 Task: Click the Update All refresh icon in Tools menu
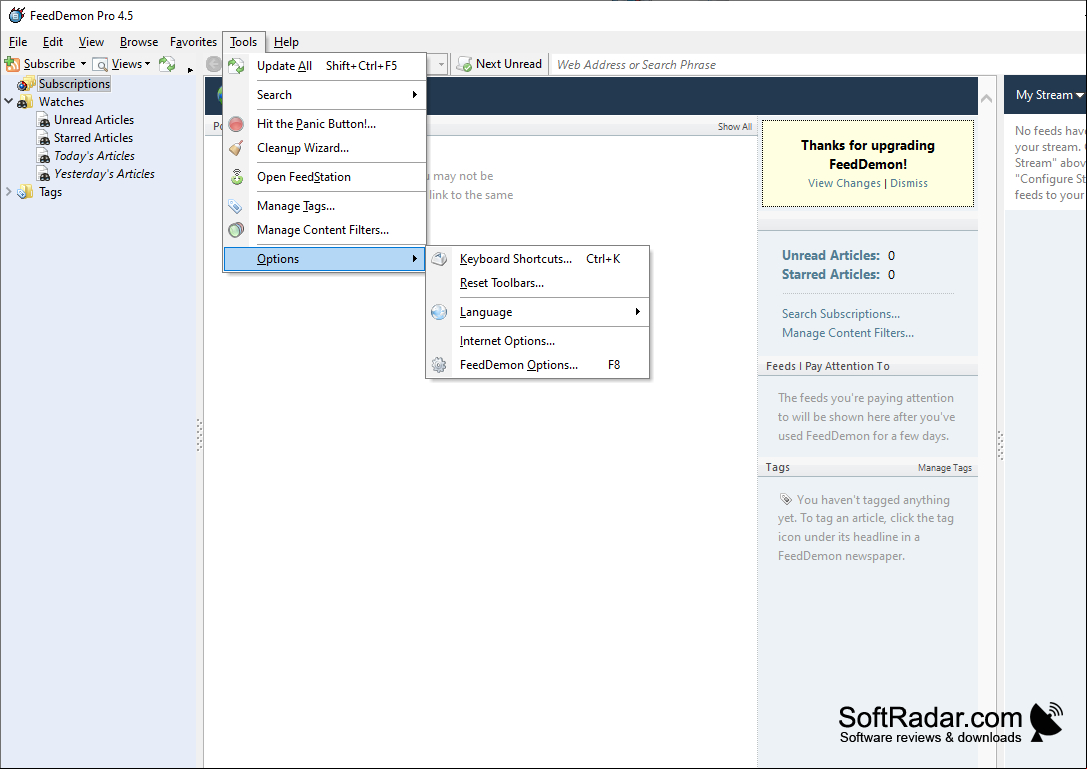[236, 66]
